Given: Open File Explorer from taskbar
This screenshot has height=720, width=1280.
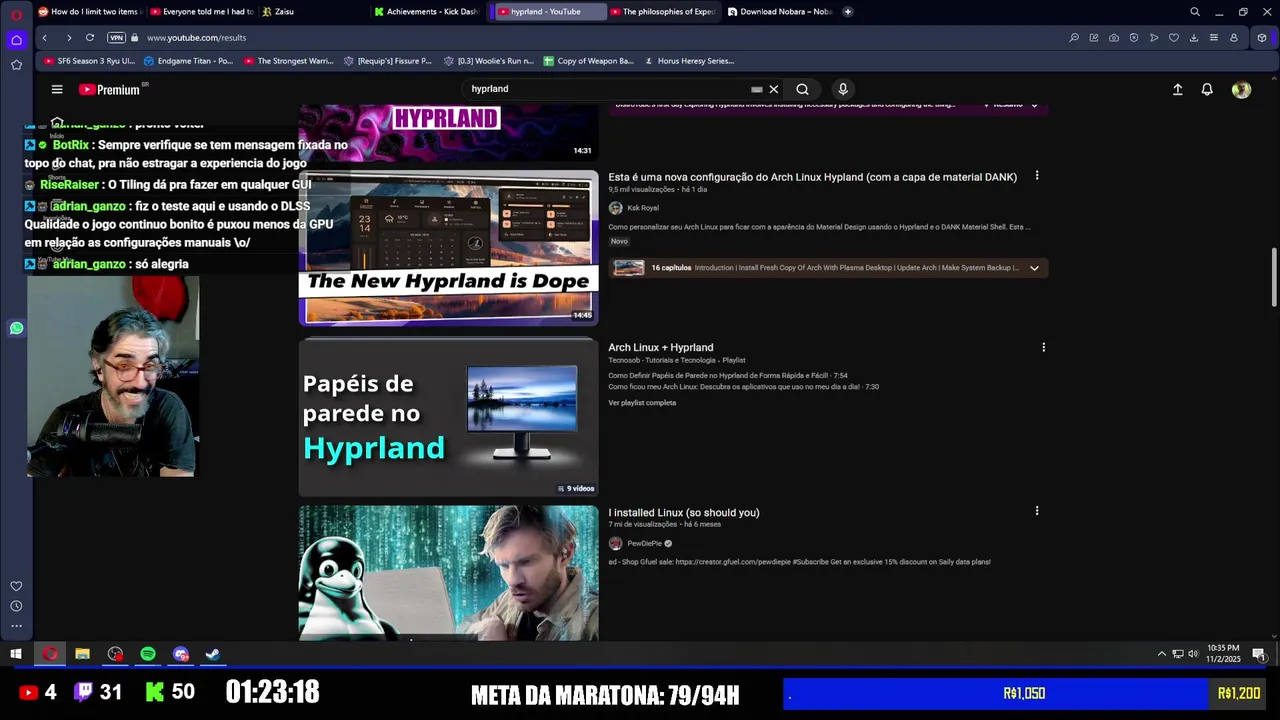Looking at the screenshot, I should click(82, 654).
